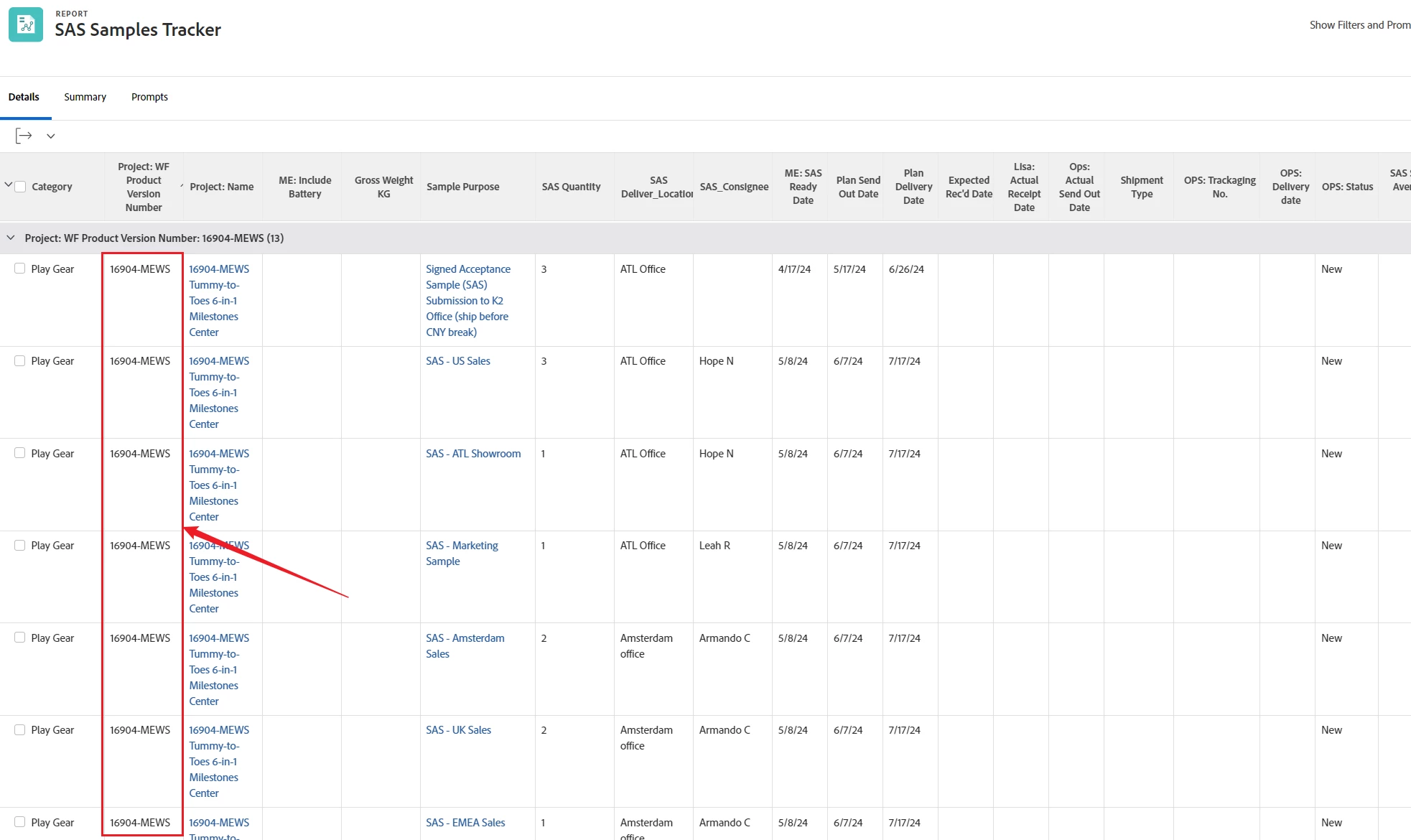Open the export options dropdown chevron
The image size is (1411, 840).
(x=51, y=136)
